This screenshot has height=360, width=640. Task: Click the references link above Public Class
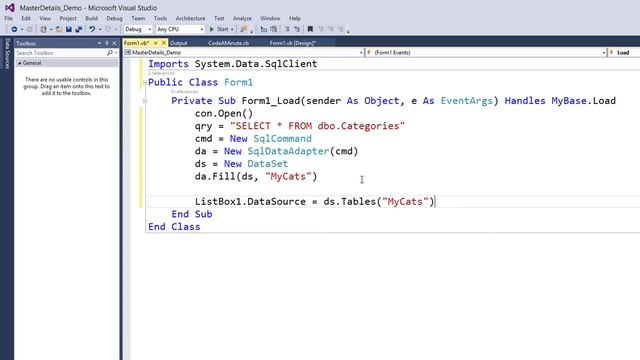[x=162, y=73]
